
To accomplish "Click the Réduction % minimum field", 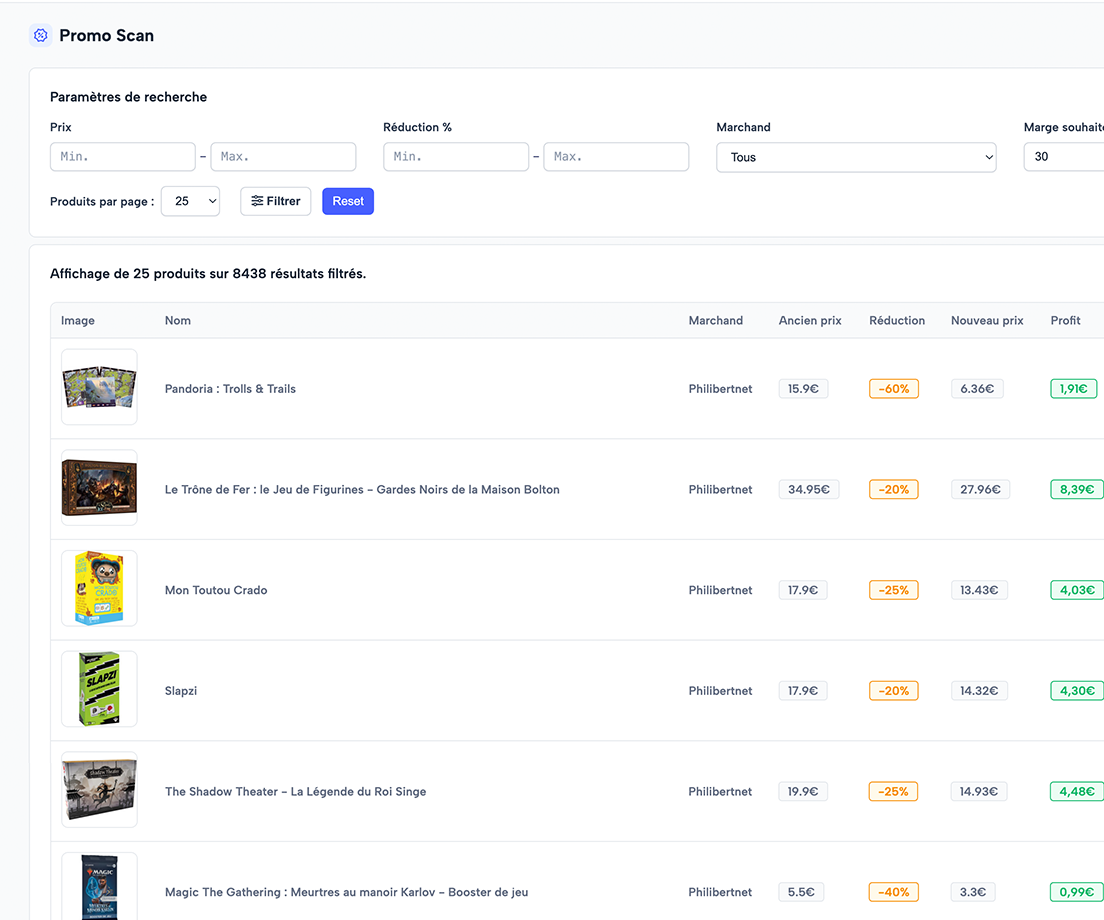I will [456, 157].
